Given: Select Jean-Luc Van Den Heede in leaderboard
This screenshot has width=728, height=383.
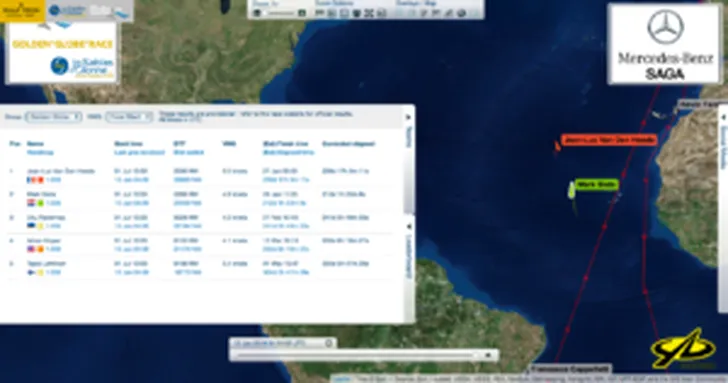Looking at the screenshot, I should 61,171.
